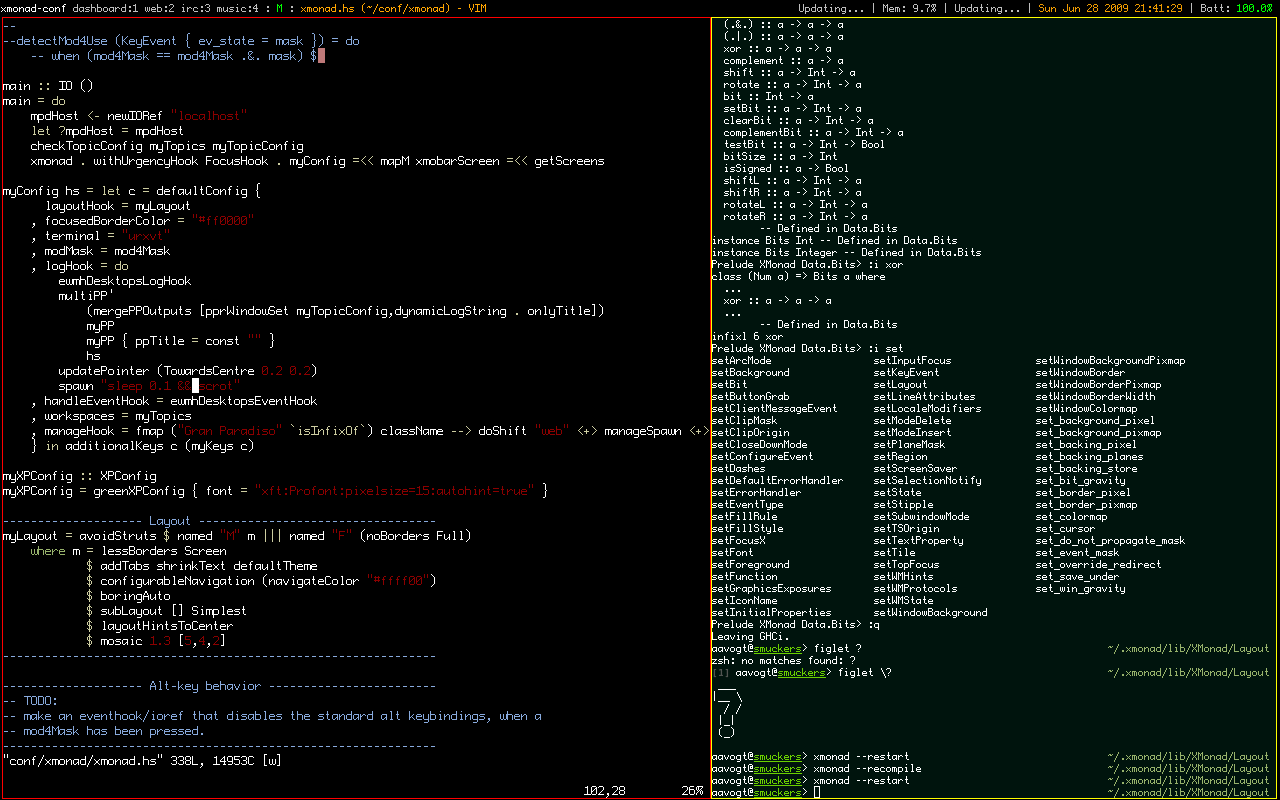Click the "testBit :: a -> Int -> Bool" line in terminal
Image resolution: width=1280 pixels, height=800 pixels.
point(804,145)
